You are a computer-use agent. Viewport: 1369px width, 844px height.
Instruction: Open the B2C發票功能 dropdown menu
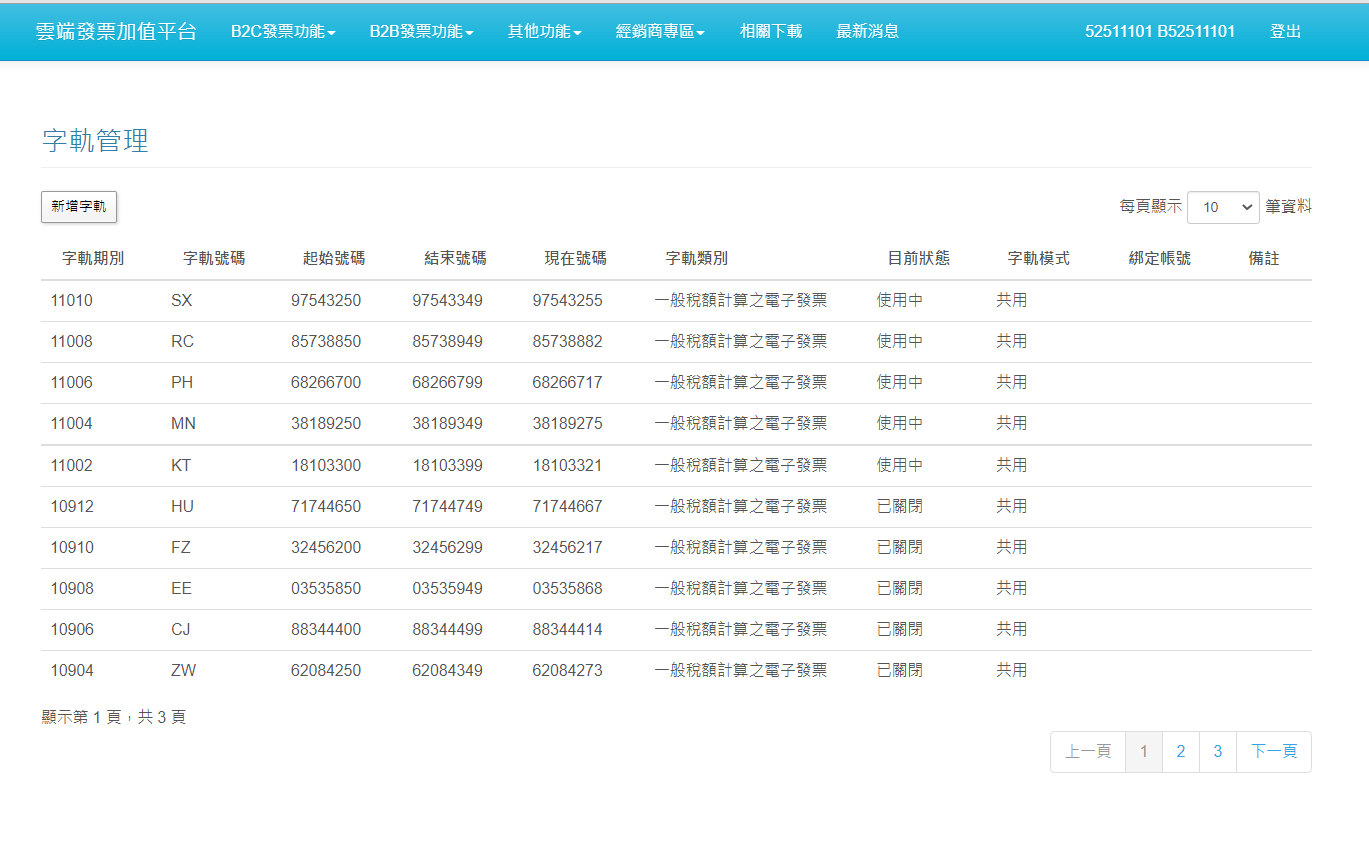[283, 31]
